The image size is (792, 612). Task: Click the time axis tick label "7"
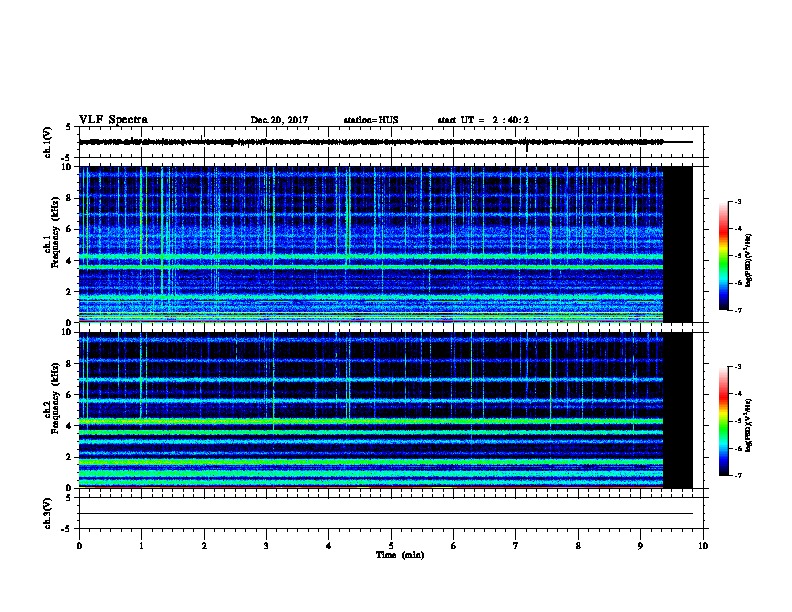click(x=516, y=546)
